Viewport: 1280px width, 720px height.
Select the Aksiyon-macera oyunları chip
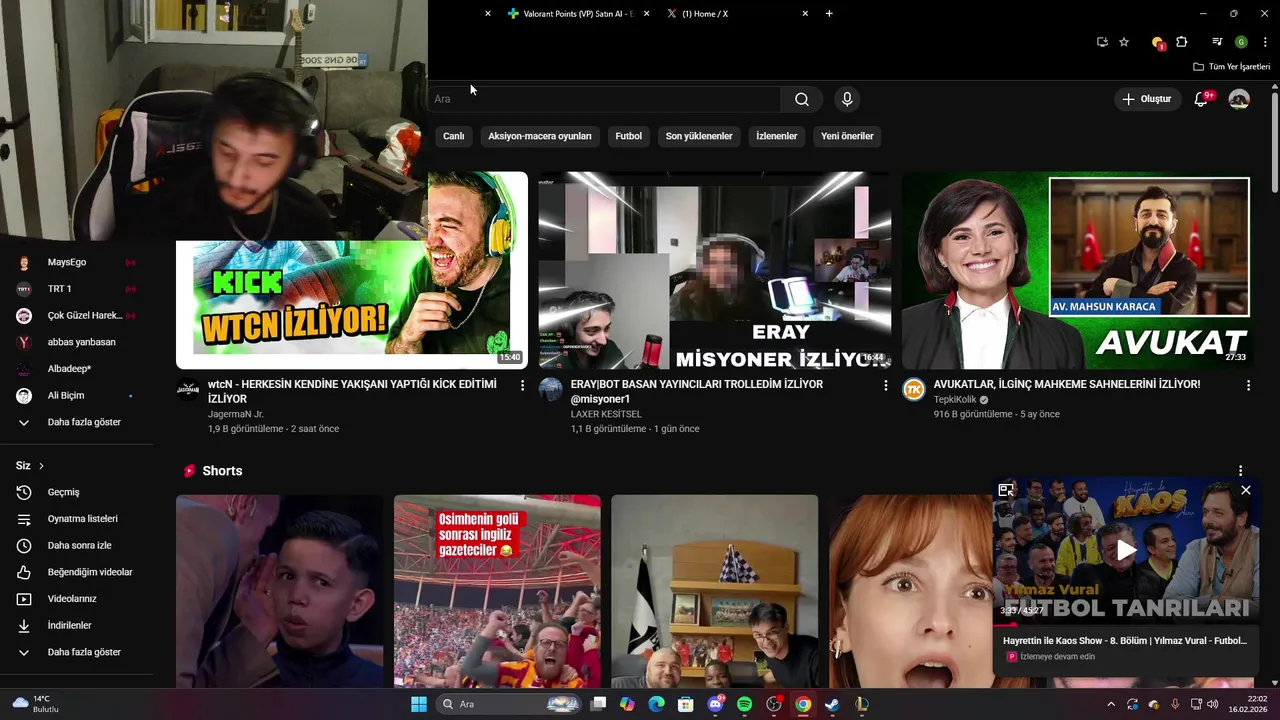pos(540,136)
